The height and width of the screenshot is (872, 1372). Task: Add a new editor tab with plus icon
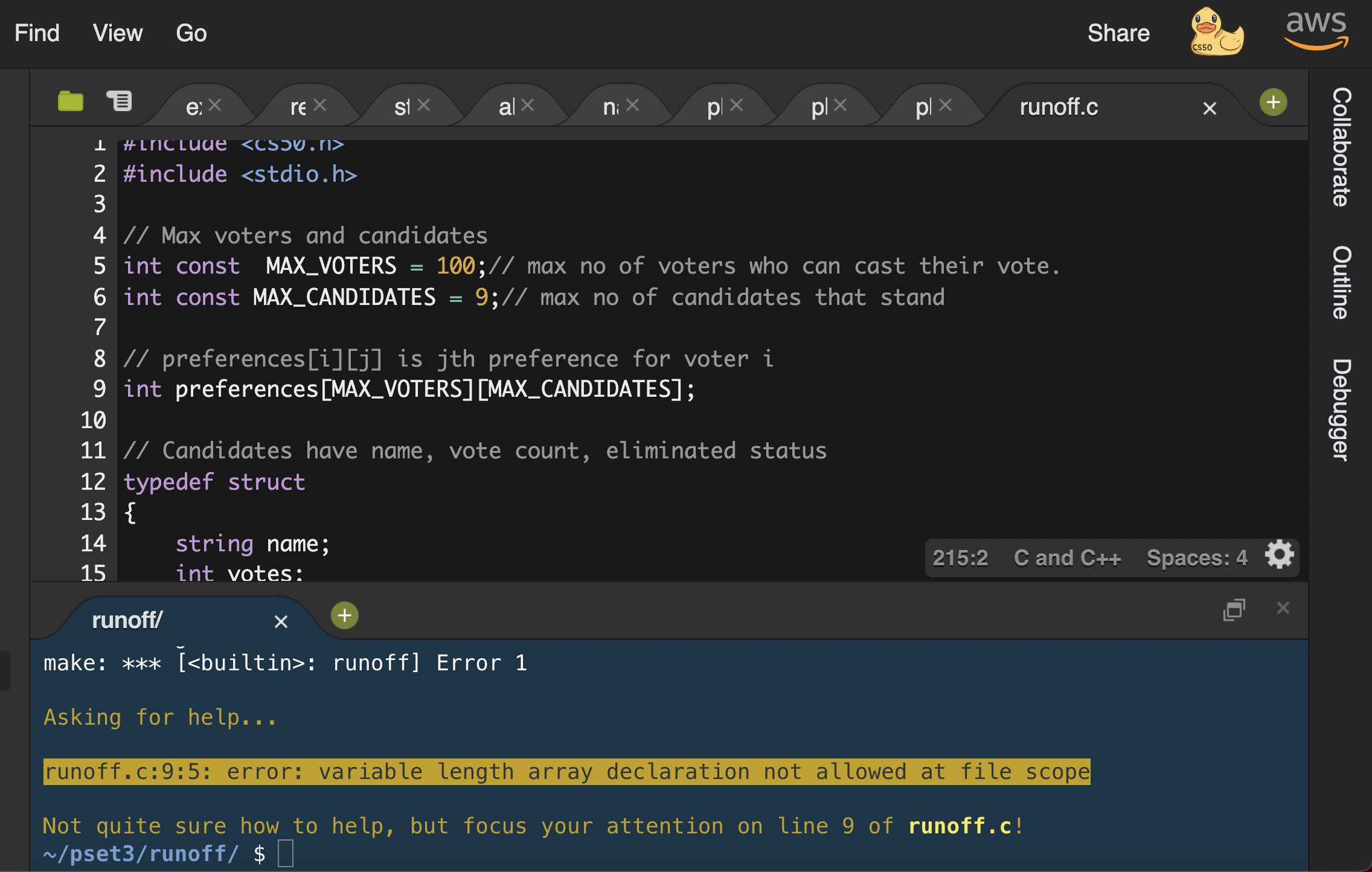coord(1274,102)
